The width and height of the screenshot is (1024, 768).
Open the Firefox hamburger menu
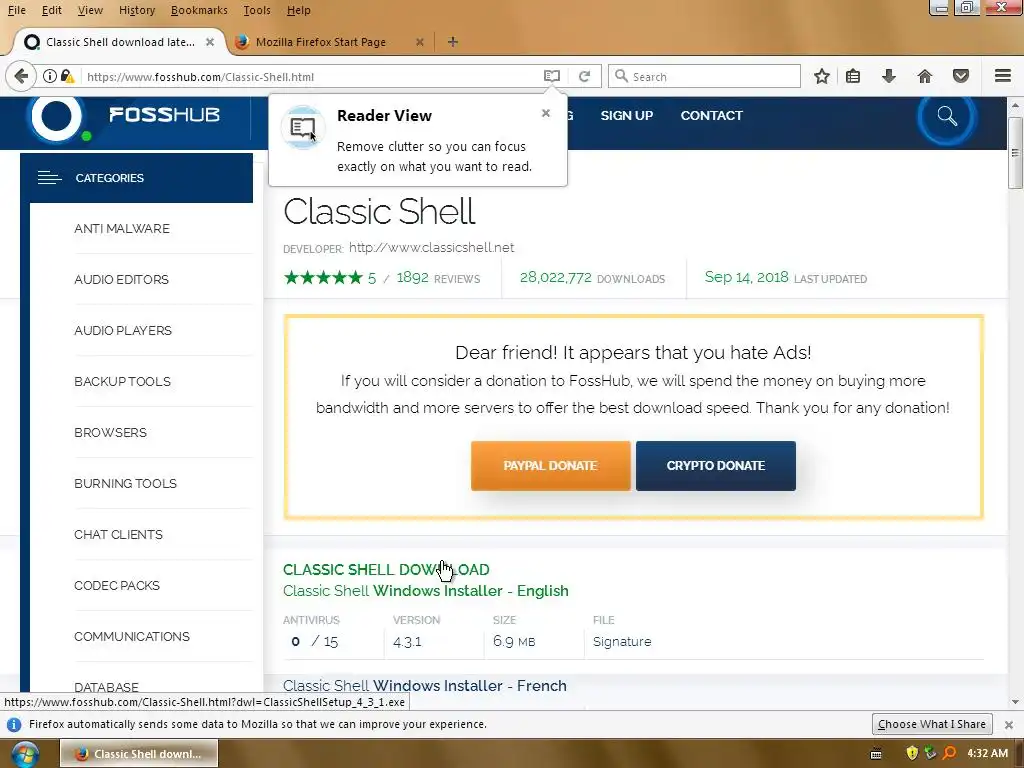click(x=1003, y=76)
